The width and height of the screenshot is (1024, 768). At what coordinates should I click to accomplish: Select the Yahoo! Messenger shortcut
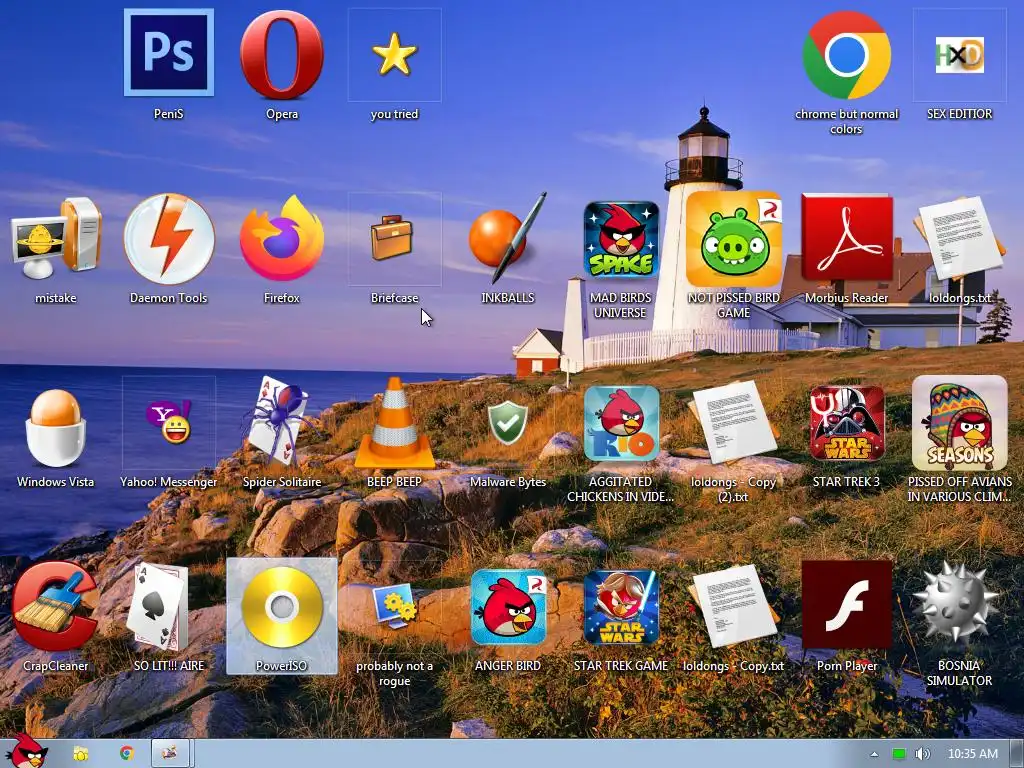(168, 423)
